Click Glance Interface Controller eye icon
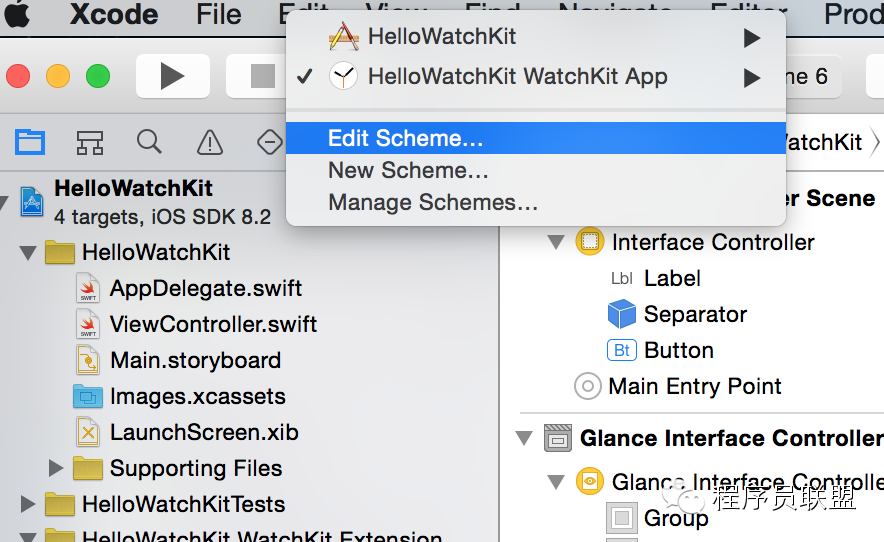Viewport: 884px width, 542px height. [590, 481]
